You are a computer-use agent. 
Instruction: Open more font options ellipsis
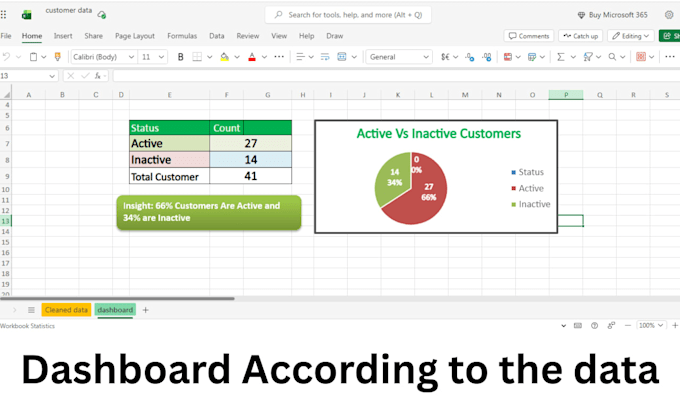279,56
